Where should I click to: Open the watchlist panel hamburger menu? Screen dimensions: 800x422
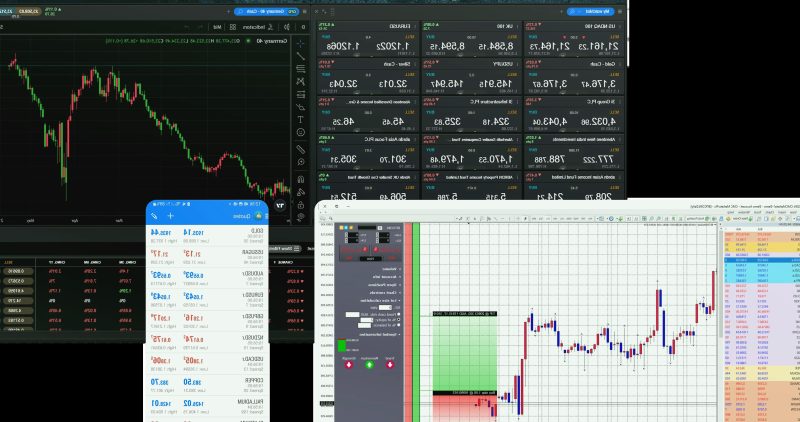pyautogui.click(x=620, y=11)
